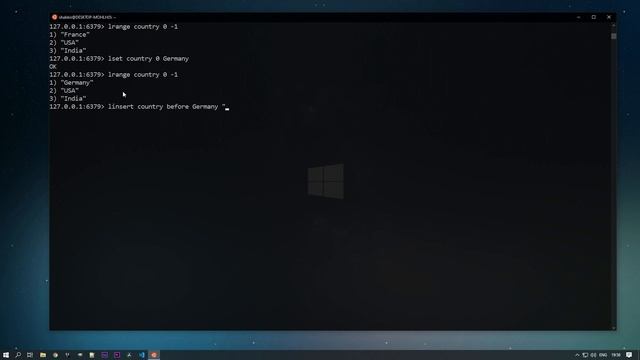Viewport: 640px width, 360px height.
Task: Open taskbar Search magnifier
Action: (x=18, y=355)
